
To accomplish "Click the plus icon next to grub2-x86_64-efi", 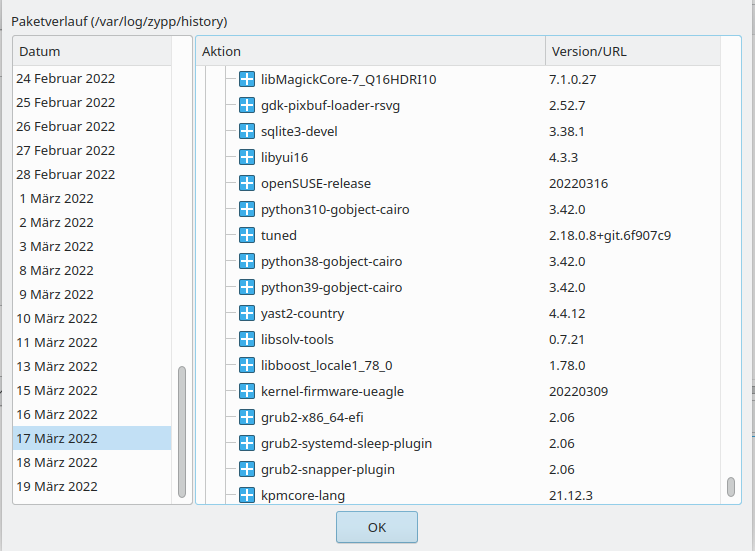I will (x=247, y=417).
